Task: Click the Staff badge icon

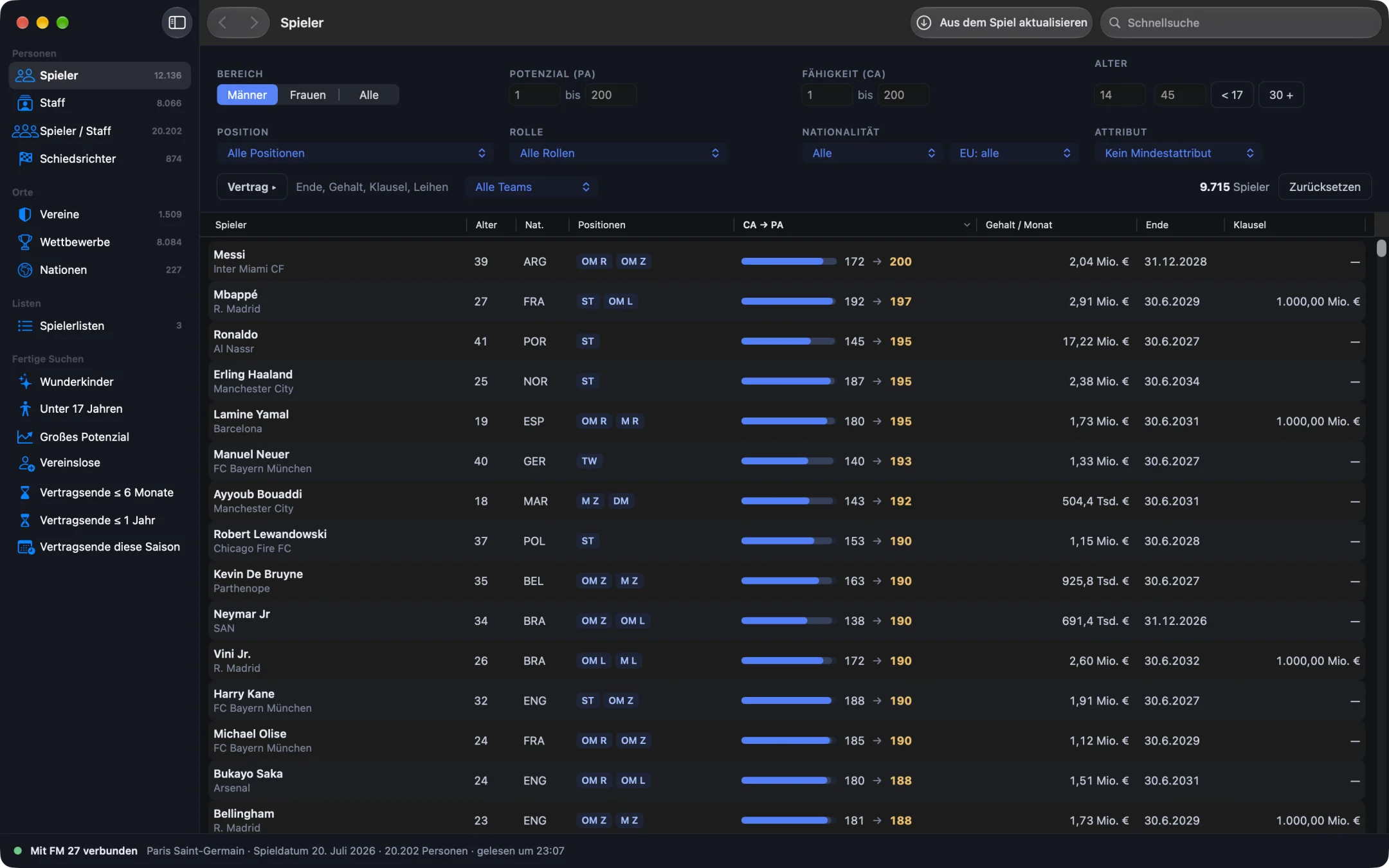Action: point(25,103)
